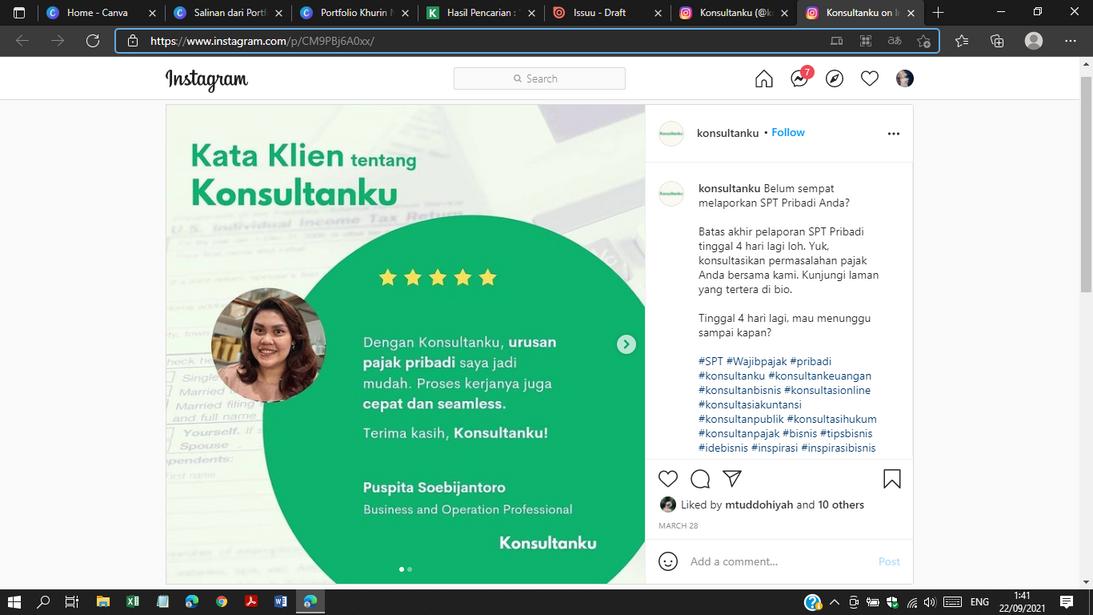Image resolution: width=1093 pixels, height=615 pixels.
Task: Click the comment bubble icon
Action: pos(700,478)
